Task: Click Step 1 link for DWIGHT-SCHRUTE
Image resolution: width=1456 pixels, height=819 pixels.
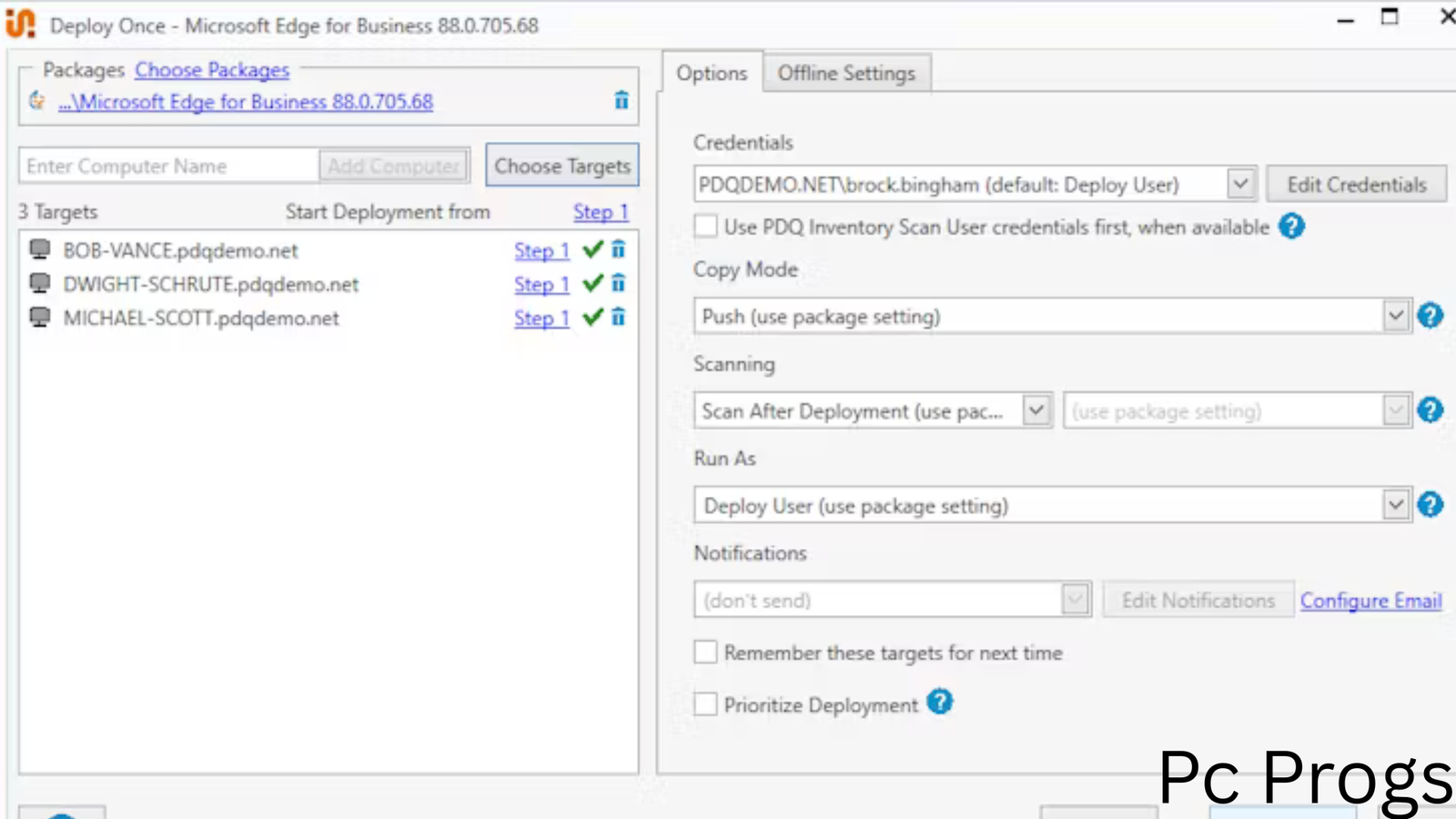Action: click(x=541, y=284)
